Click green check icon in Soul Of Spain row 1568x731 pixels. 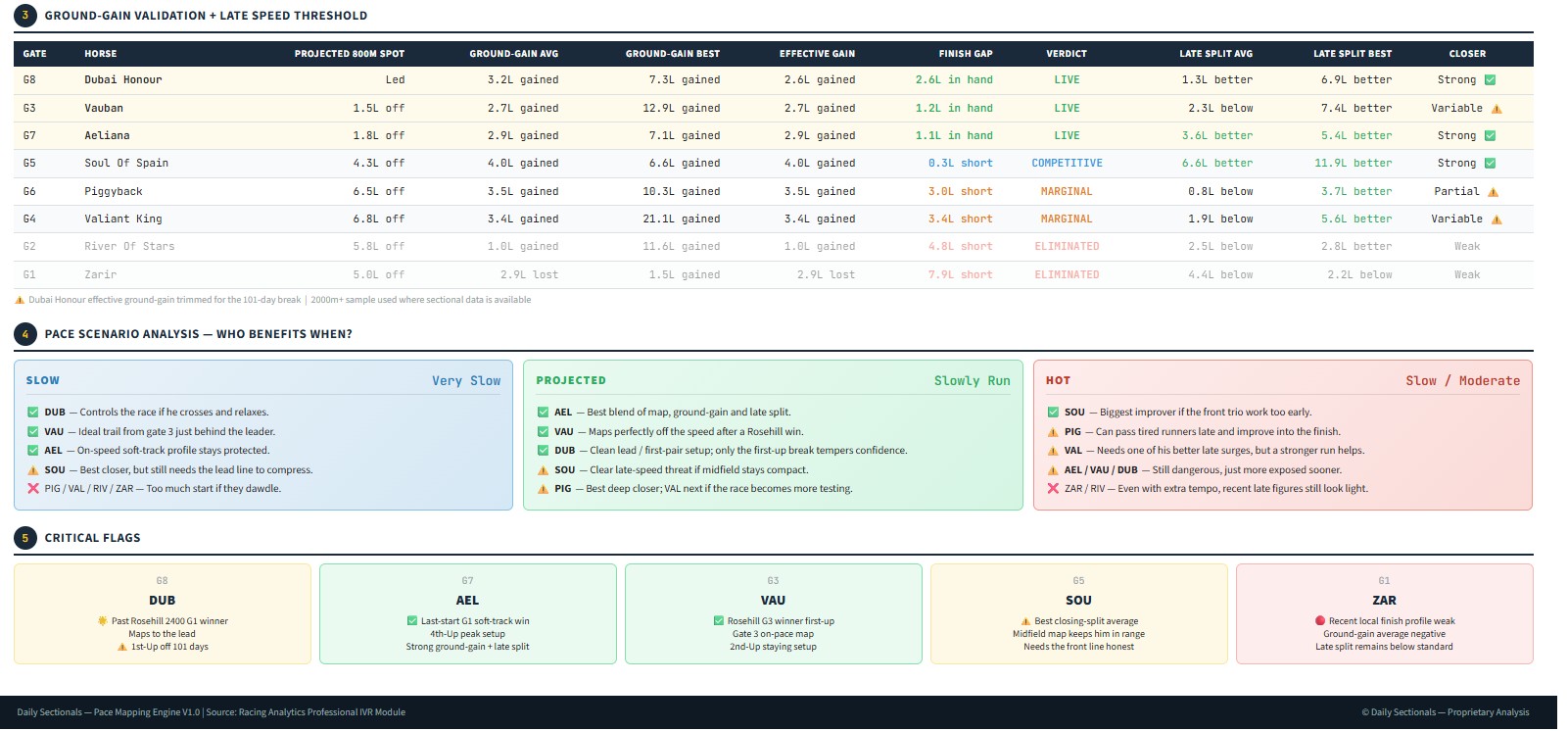point(1490,164)
